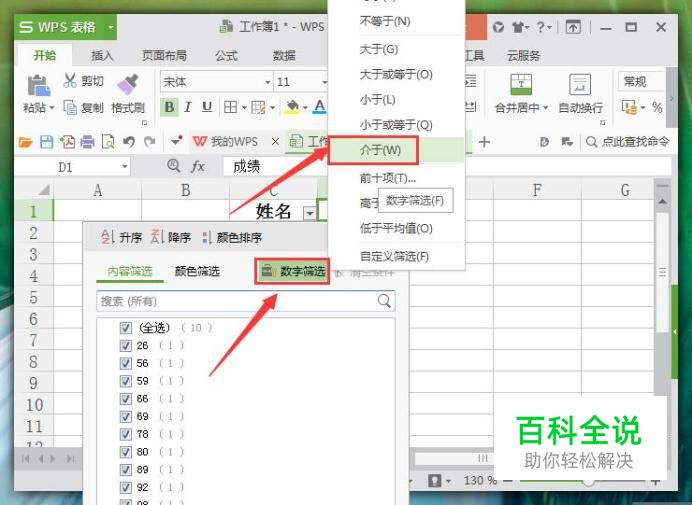Uncheck the value 66 checkbox
692x505 pixels.
tap(126, 399)
